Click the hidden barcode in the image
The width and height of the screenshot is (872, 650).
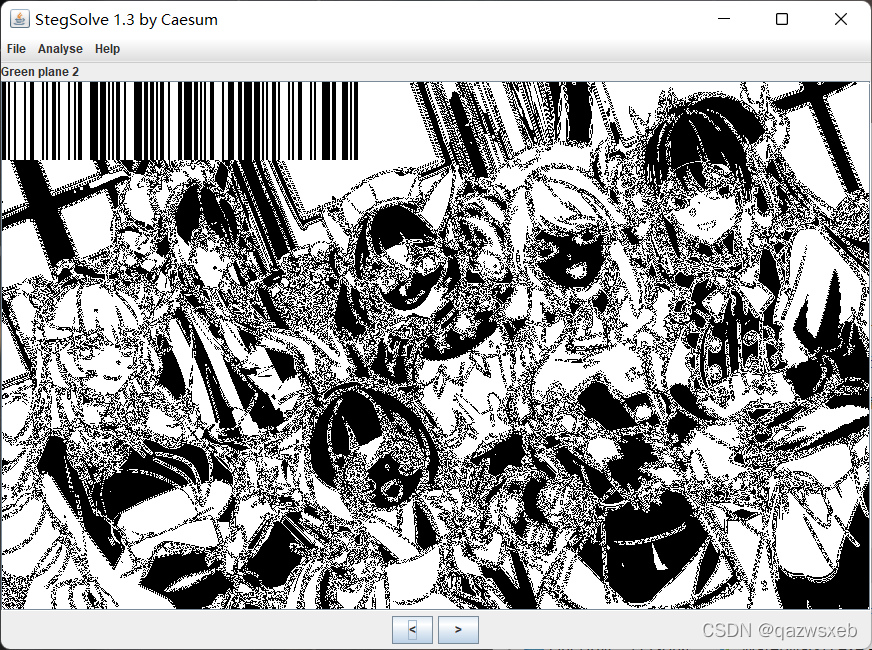[180, 121]
